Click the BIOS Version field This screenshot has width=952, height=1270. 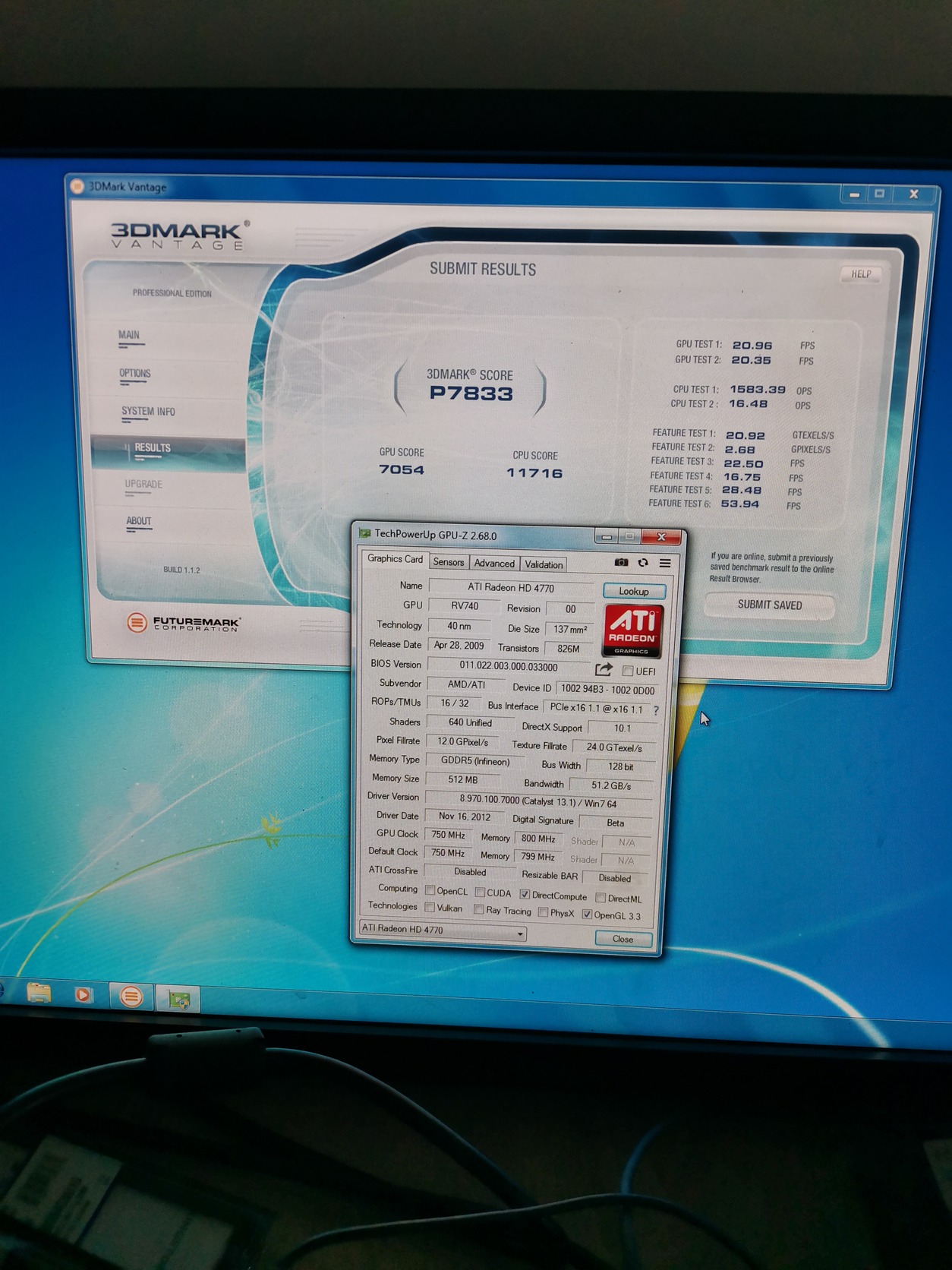508,666
